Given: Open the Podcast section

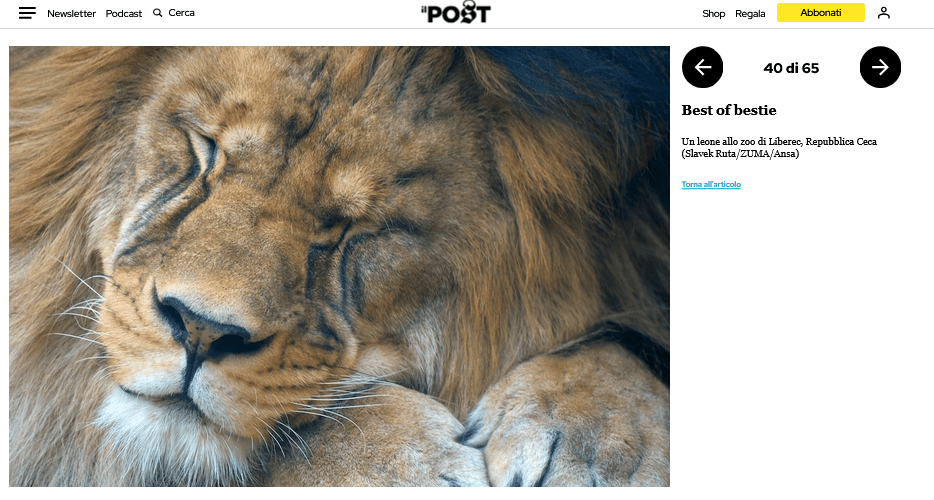Looking at the screenshot, I should (x=124, y=14).
